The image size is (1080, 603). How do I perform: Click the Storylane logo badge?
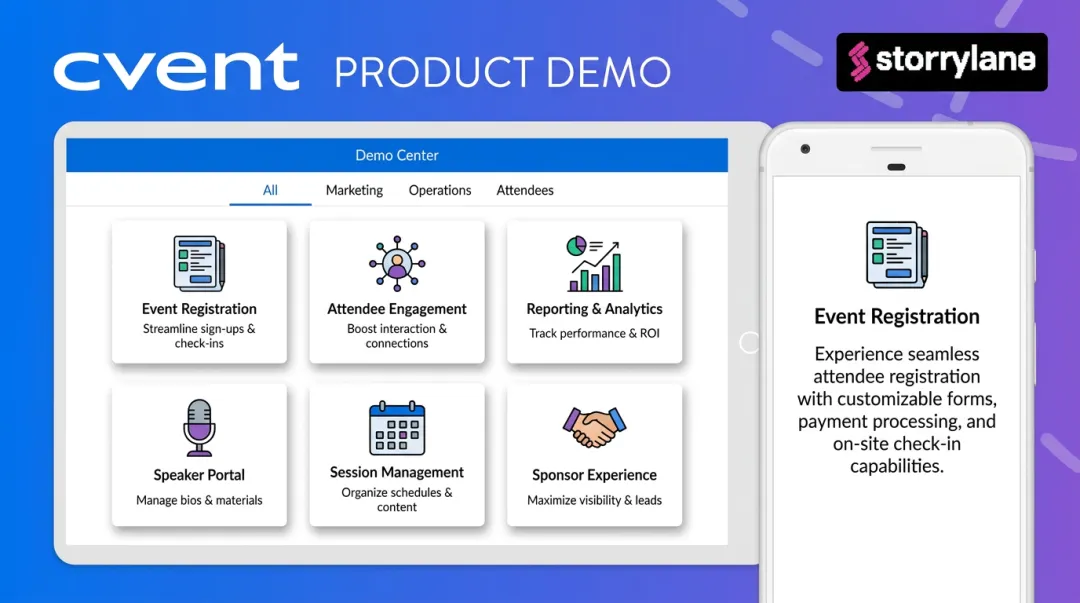coord(942,62)
